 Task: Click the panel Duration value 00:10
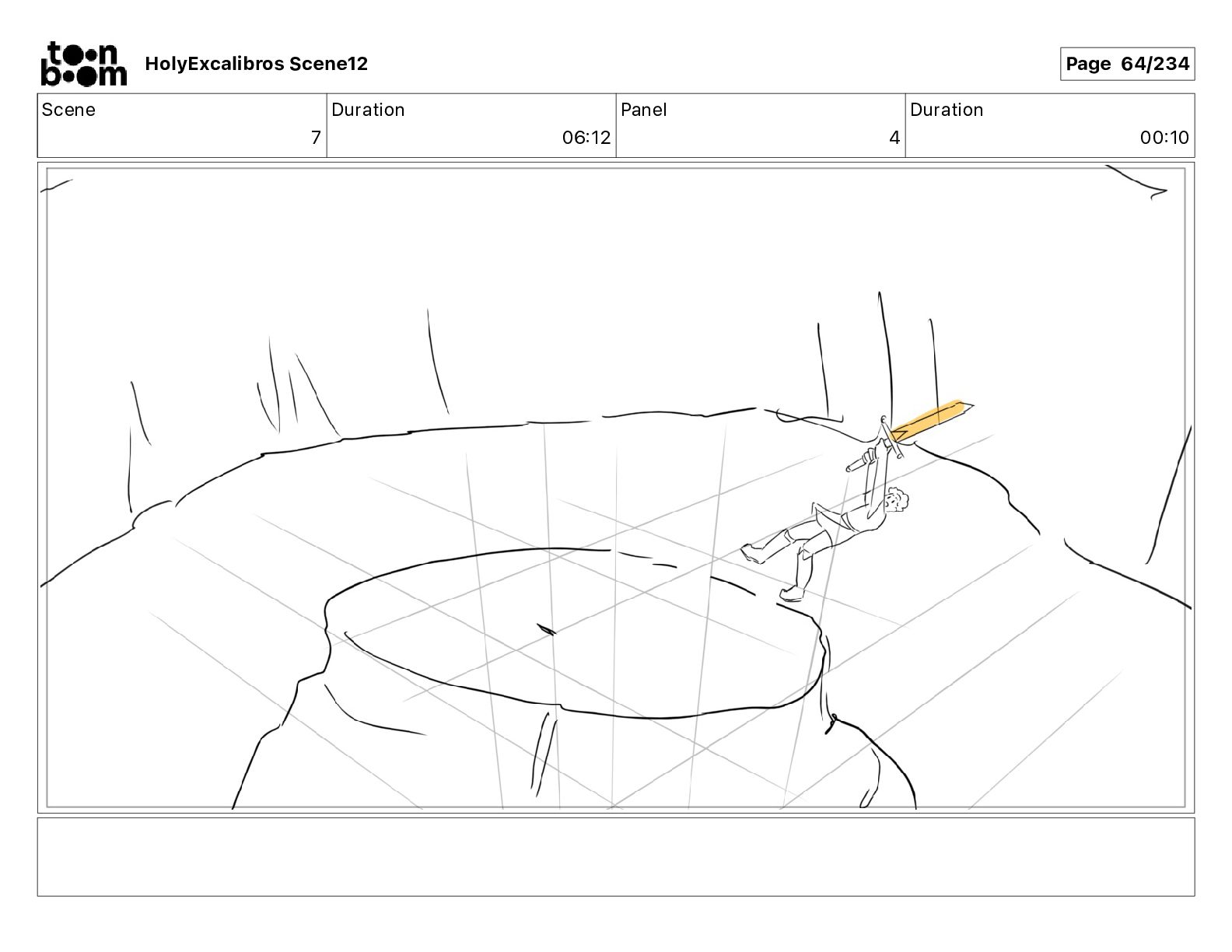click(1164, 138)
